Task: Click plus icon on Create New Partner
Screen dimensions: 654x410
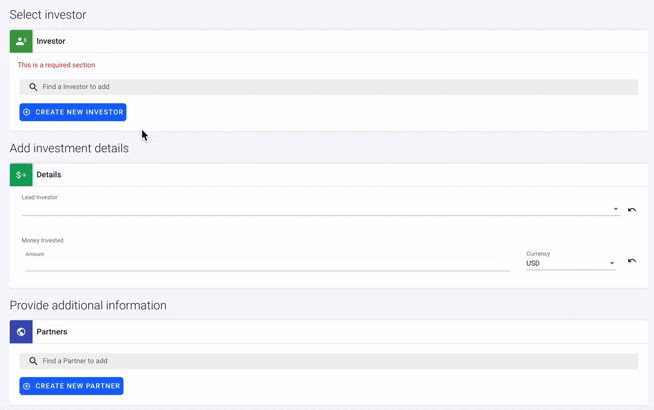Action: (27, 386)
